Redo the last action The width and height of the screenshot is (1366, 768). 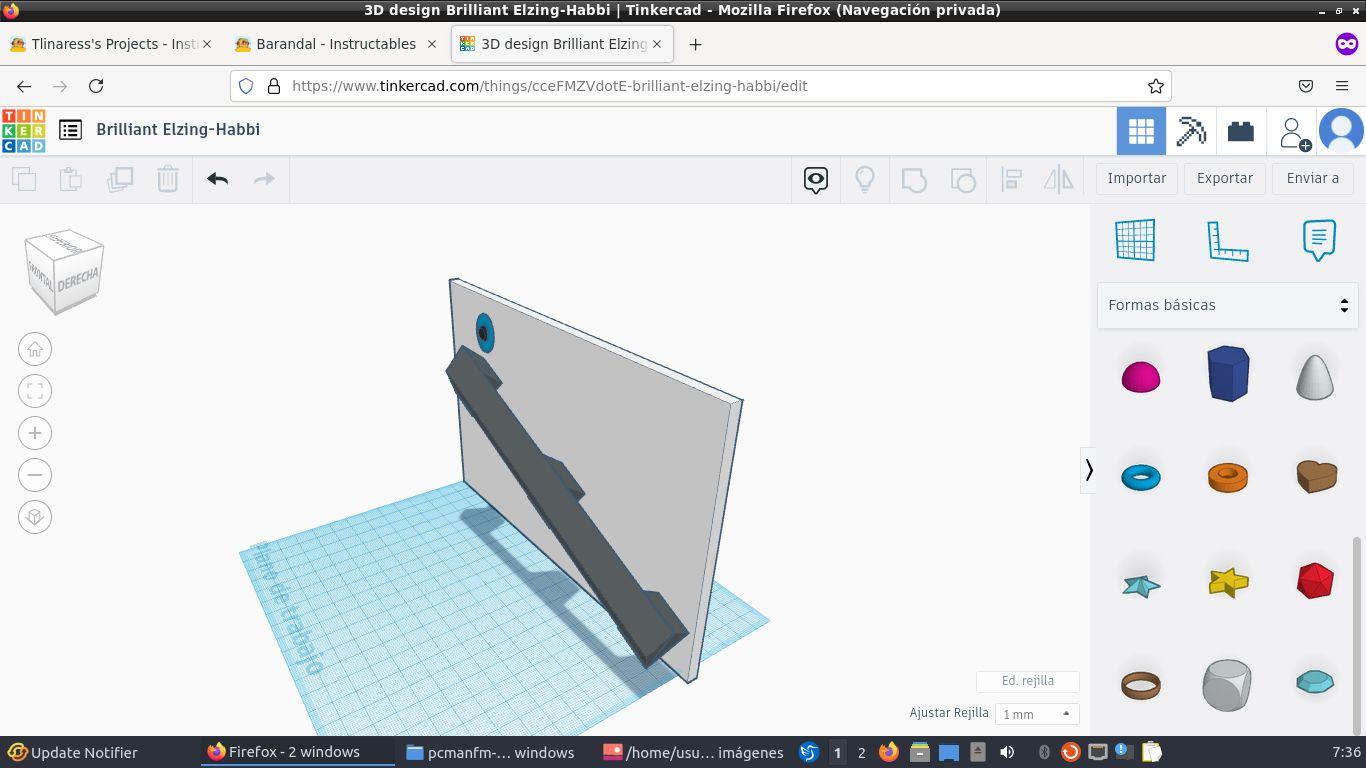tap(264, 179)
